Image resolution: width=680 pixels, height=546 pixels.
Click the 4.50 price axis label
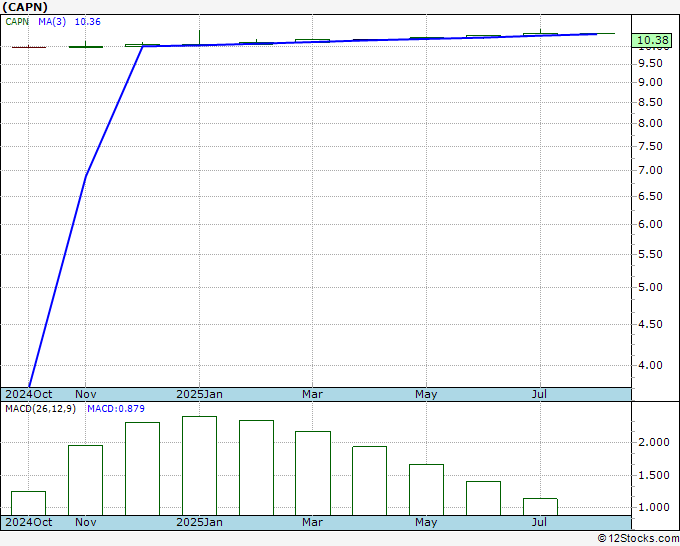coord(650,324)
